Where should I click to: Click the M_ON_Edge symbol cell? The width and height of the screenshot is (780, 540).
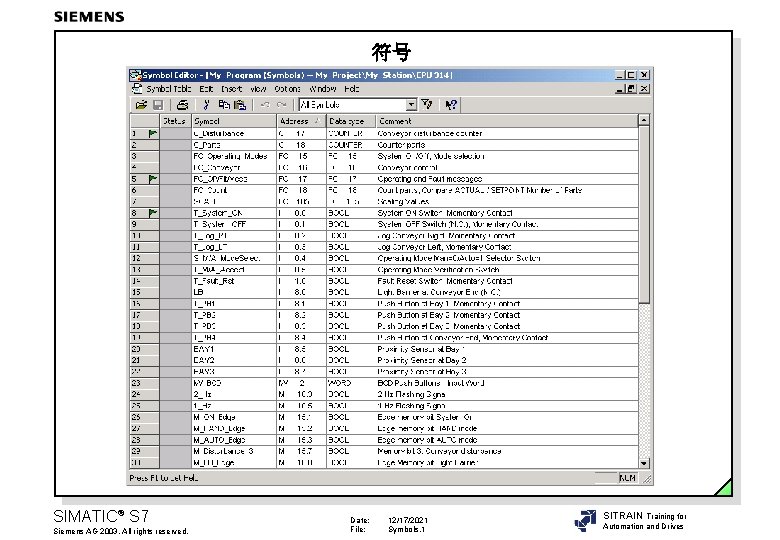tap(234, 417)
